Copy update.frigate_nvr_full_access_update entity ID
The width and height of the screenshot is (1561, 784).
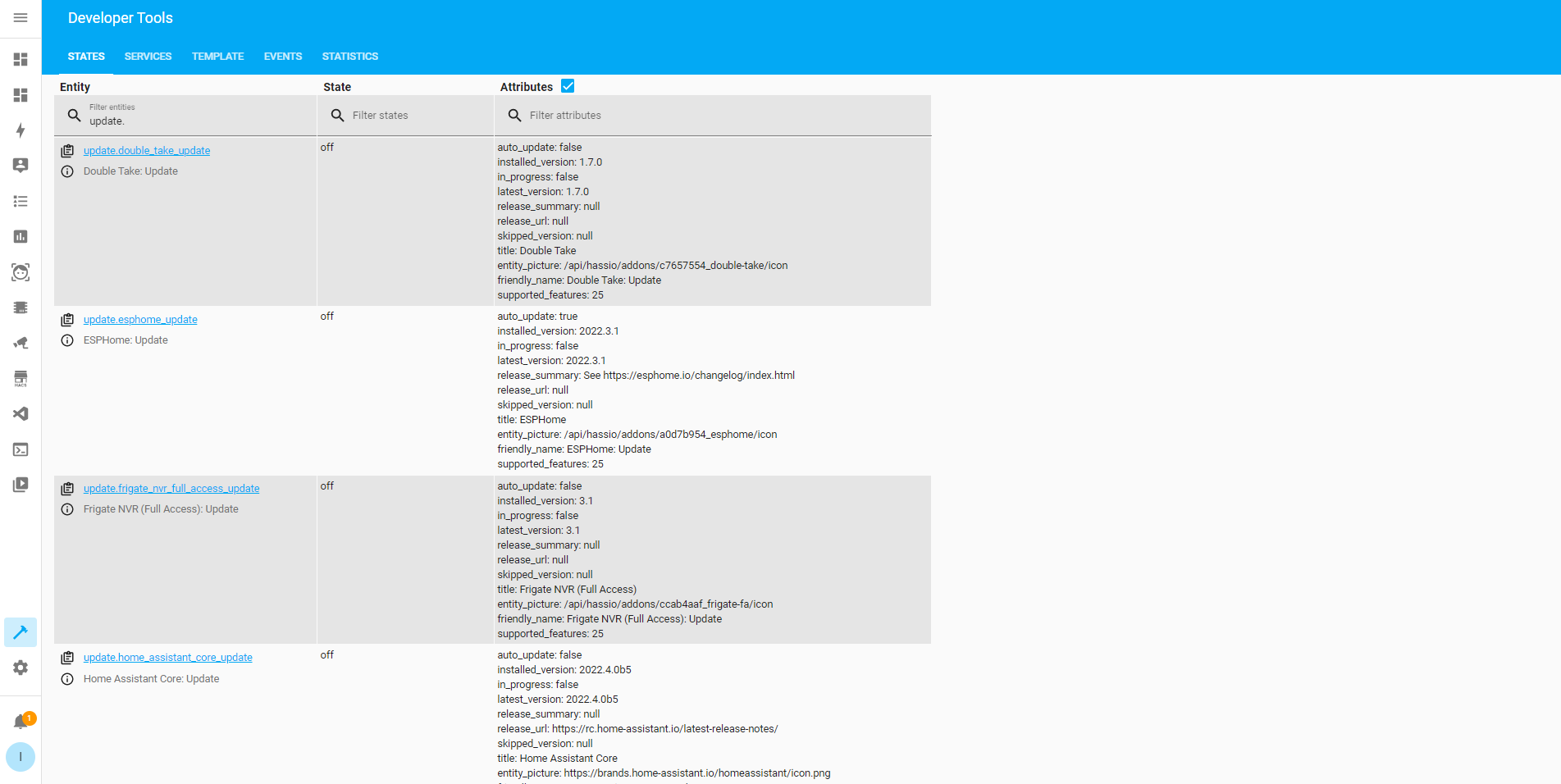[67, 489]
